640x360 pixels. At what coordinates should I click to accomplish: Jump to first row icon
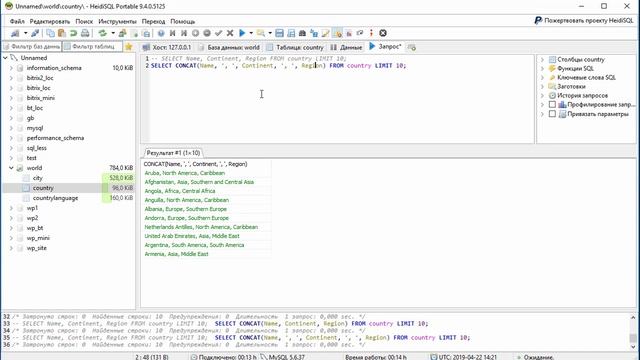173,33
